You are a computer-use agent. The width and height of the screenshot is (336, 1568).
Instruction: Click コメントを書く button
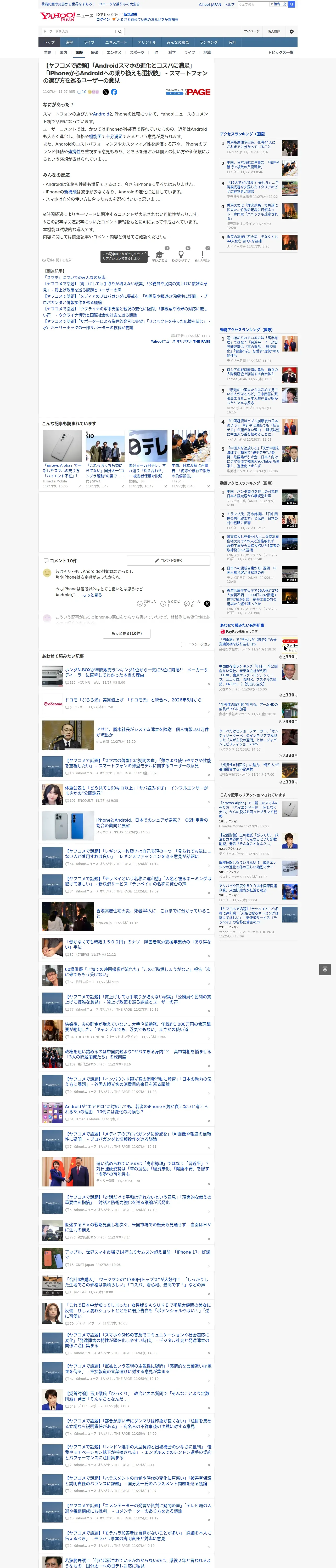[x=168, y=560]
